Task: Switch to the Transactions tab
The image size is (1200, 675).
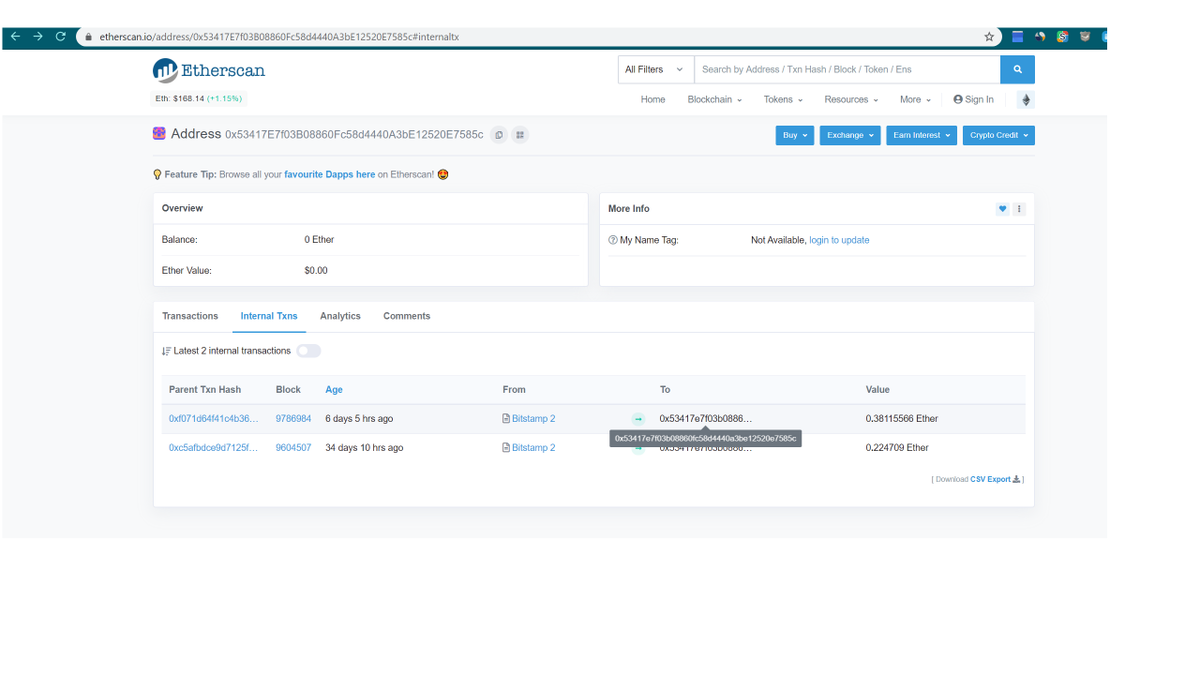Action: (x=190, y=316)
